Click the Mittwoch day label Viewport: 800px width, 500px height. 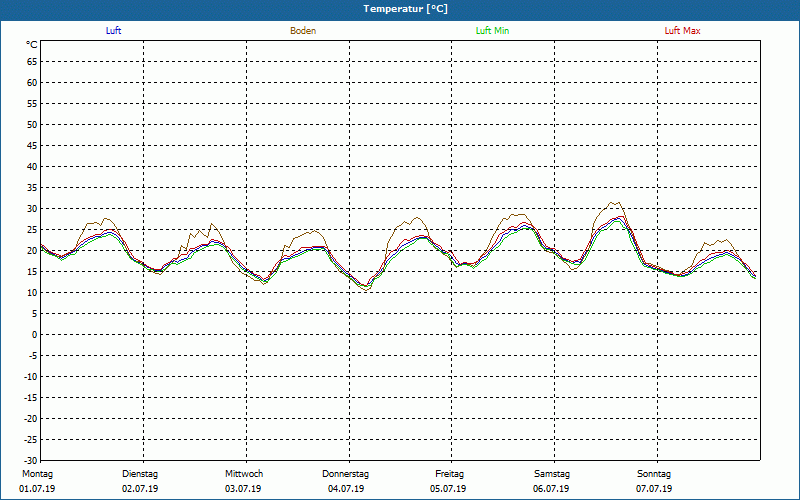(x=244, y=474)
